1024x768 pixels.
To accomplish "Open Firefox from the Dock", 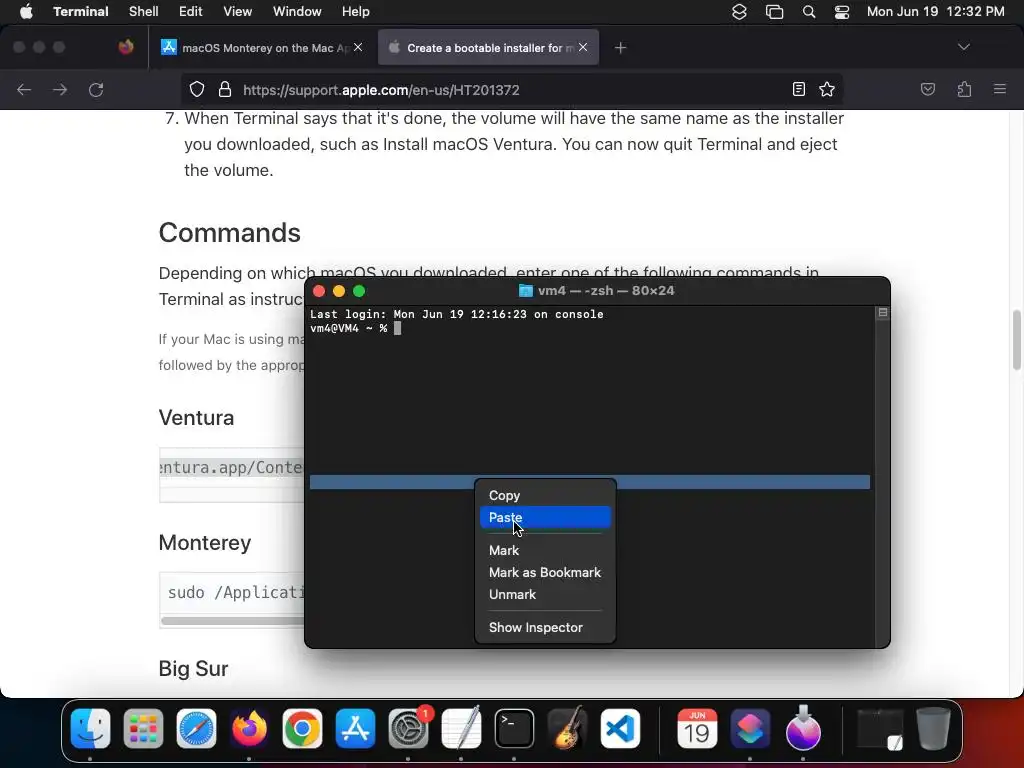I will [x=249, y=728].
